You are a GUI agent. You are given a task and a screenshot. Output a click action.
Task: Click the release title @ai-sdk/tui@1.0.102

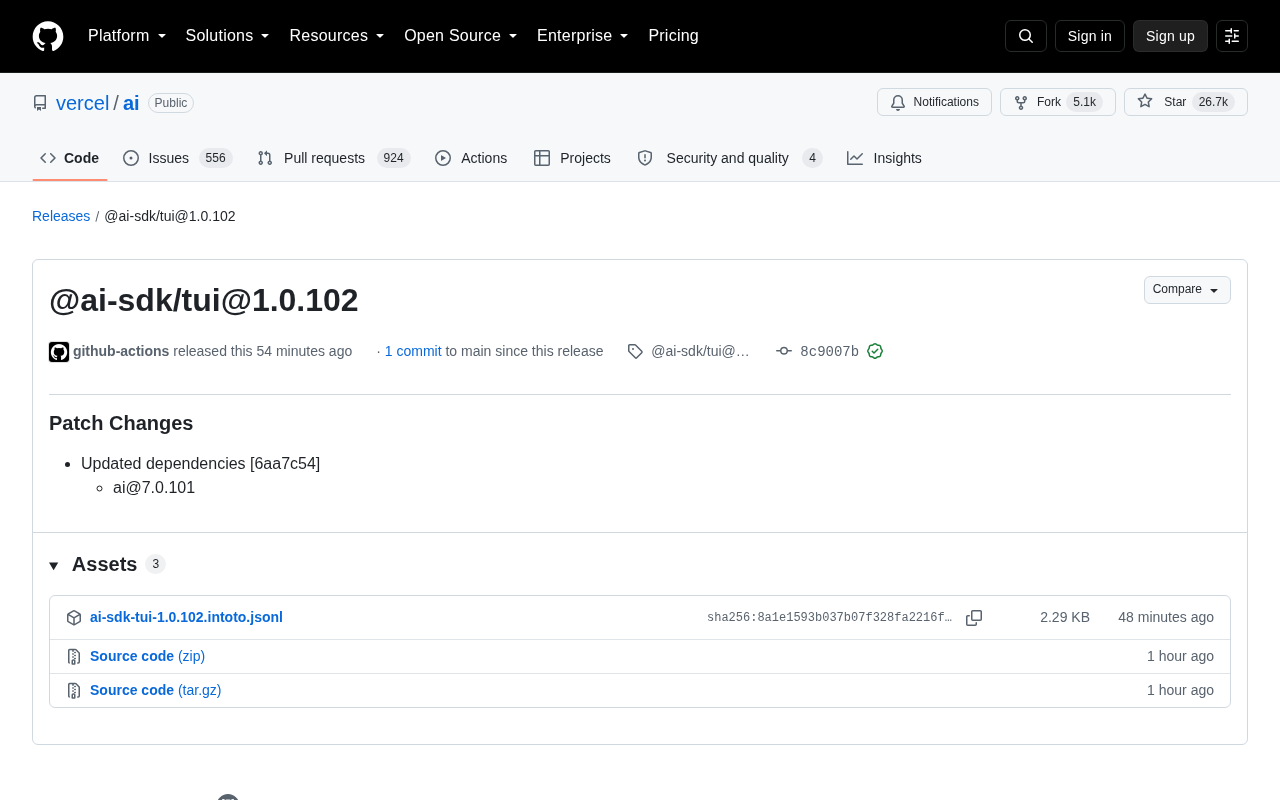204,300
